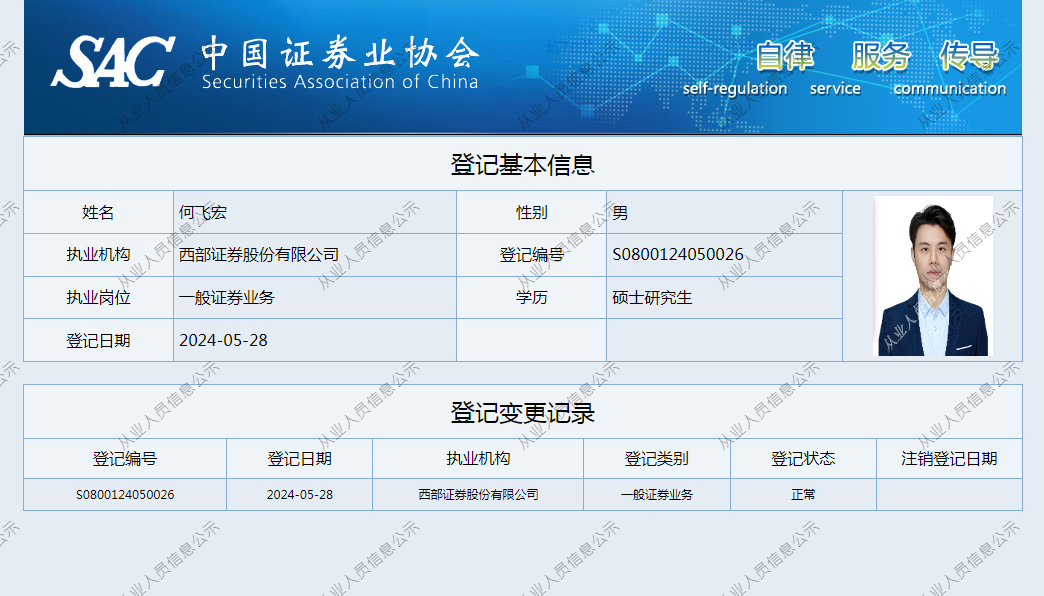The image size is (1044, 596).
Task: Click the 正常 status cell
Action: click(x=803, y=495)
